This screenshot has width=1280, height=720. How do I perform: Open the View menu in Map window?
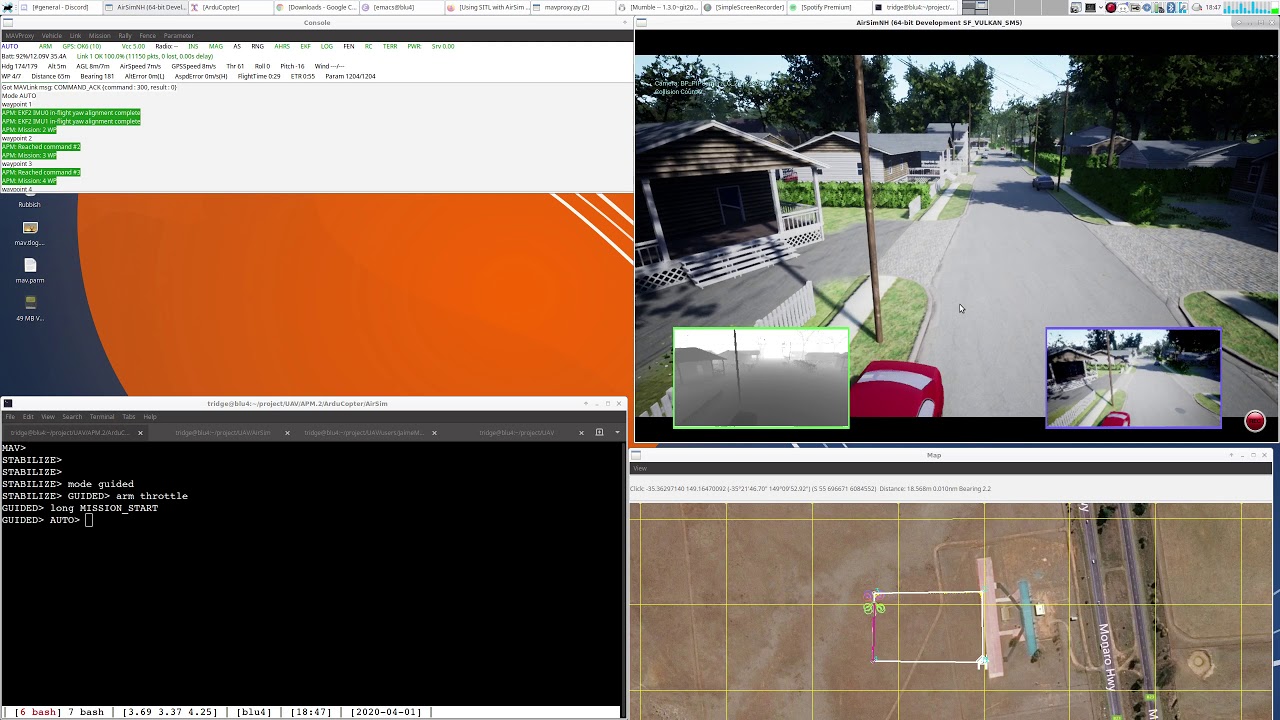pyautogui.click(x=640, y=468)
